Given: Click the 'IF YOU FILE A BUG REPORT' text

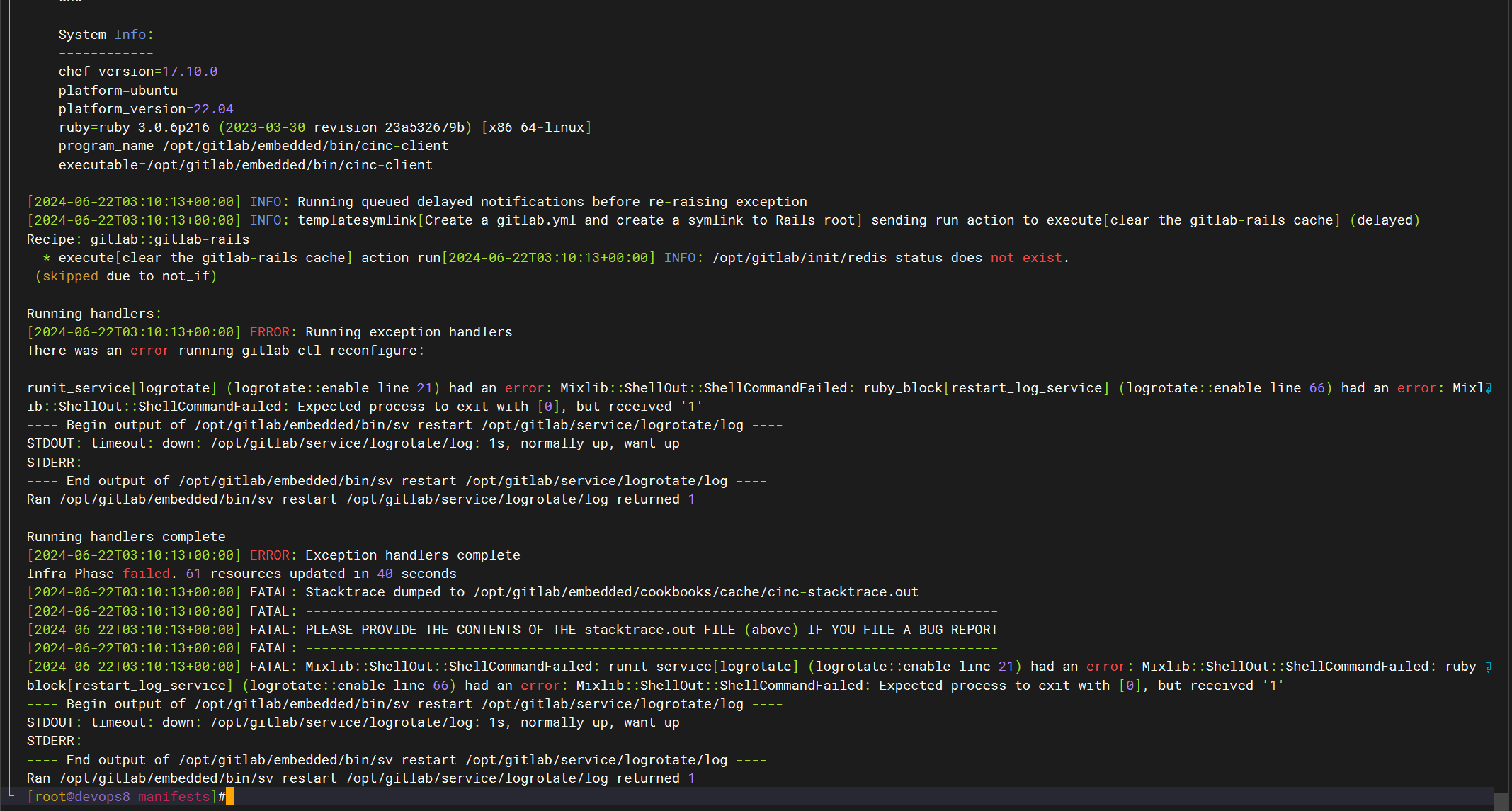Looking at the screenshot, I should [903, 630].
